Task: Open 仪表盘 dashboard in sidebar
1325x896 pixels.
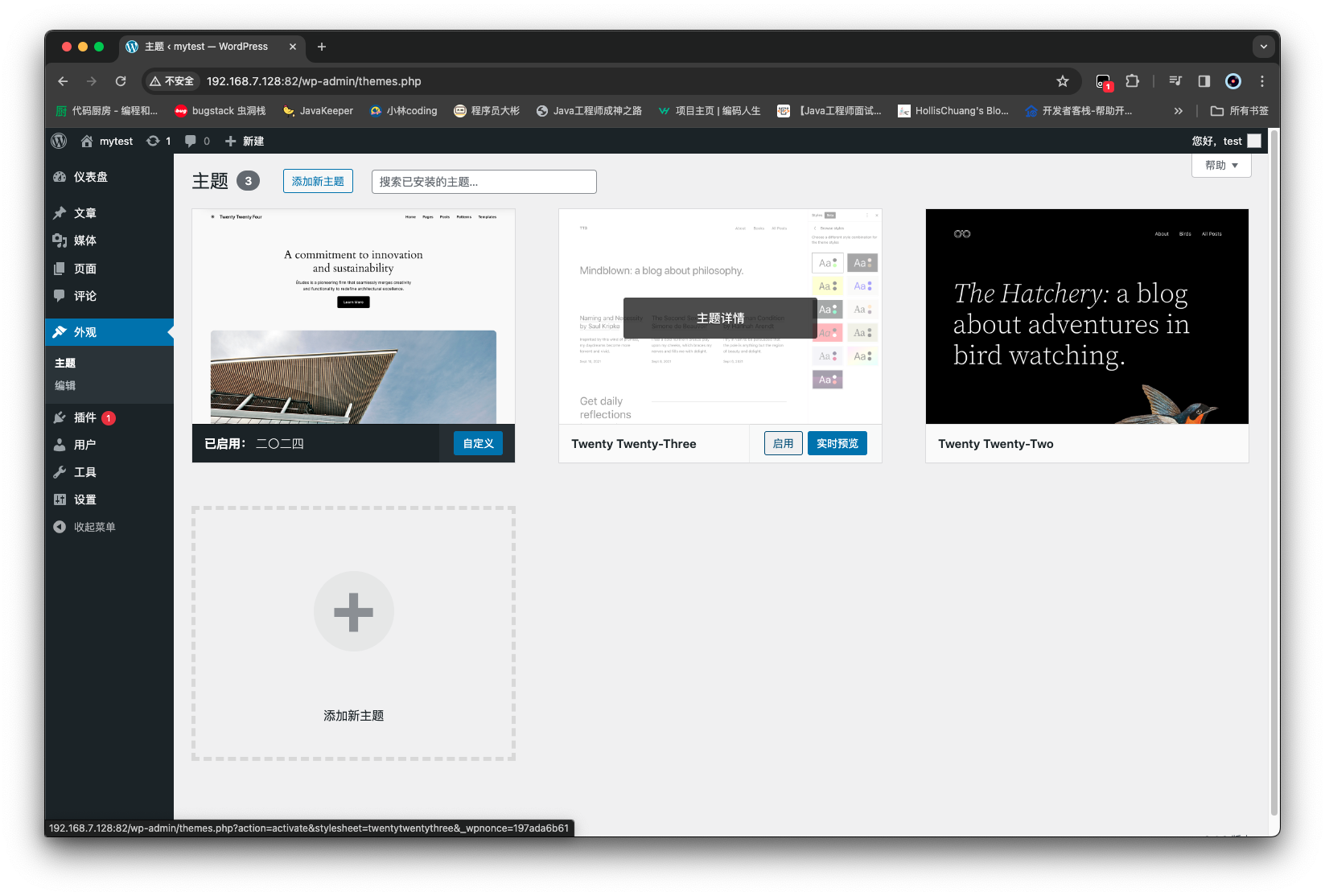Action: (109, 177)
